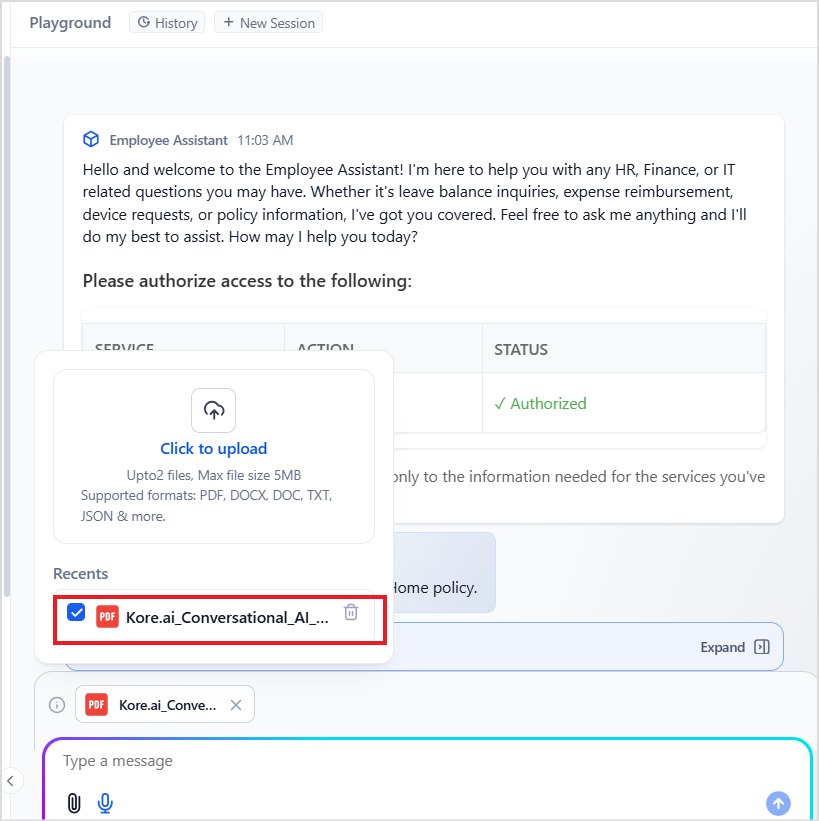Click the info icon beside attached file
The width and height of the screenshot is (819, 821).
coord(57,705)
